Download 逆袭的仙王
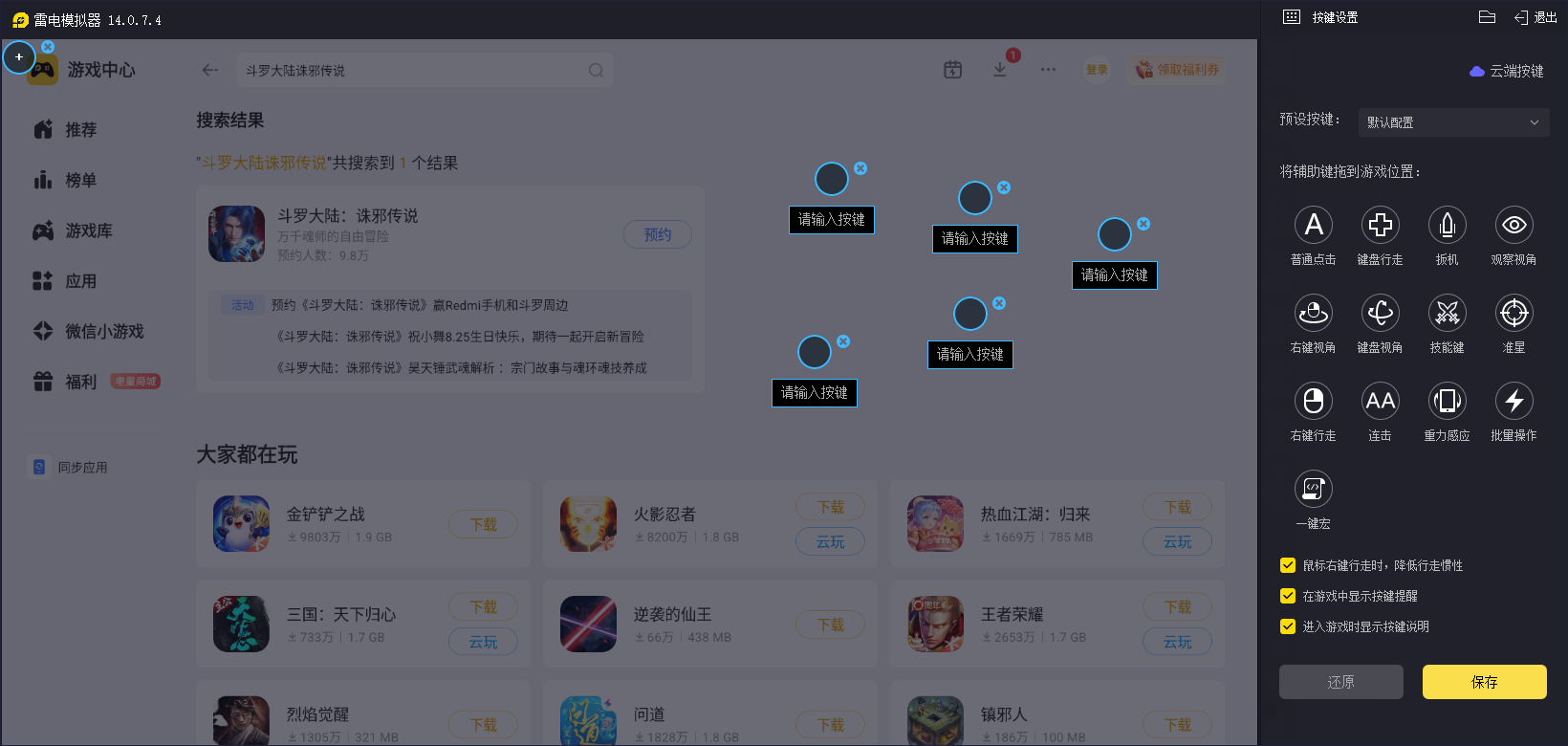The width and height of the screenshot is (1568, 746). tap(831, 625)
